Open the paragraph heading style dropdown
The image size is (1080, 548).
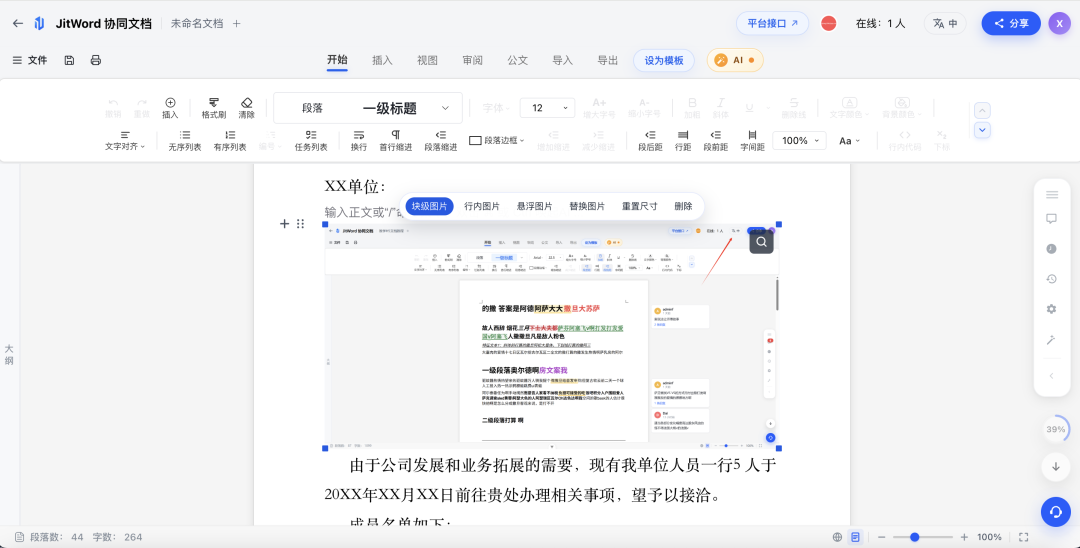(368, 108)
